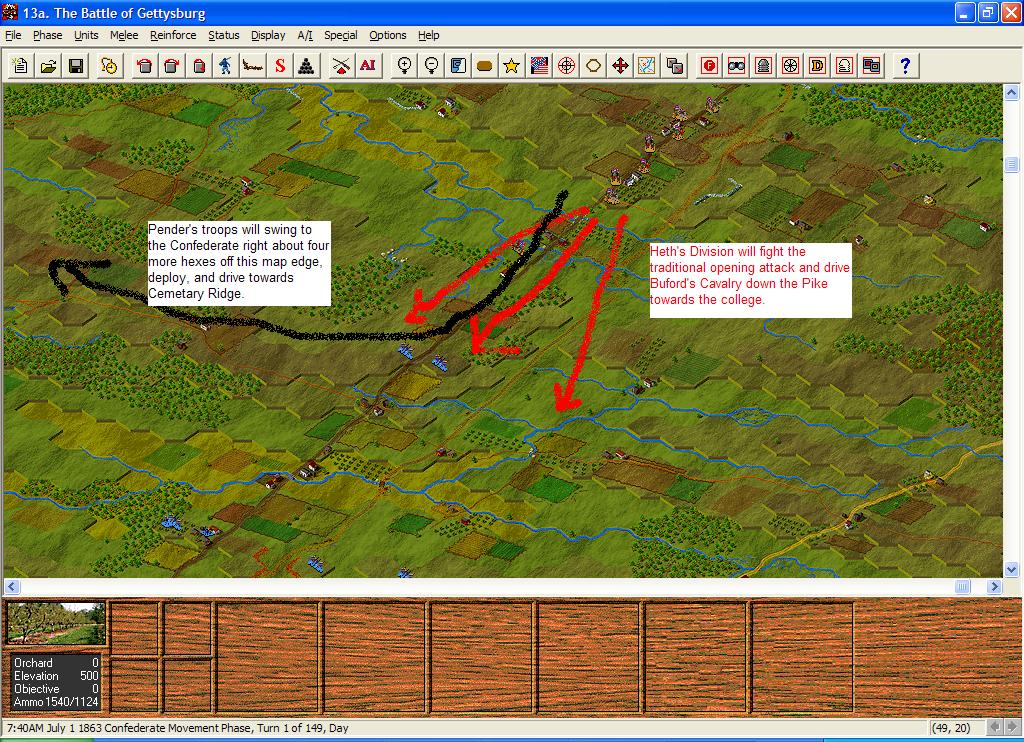This screenshot has width=1024, height=742.
Task: Toggle the white tombstone highlight icon
Action: (844, 65)
